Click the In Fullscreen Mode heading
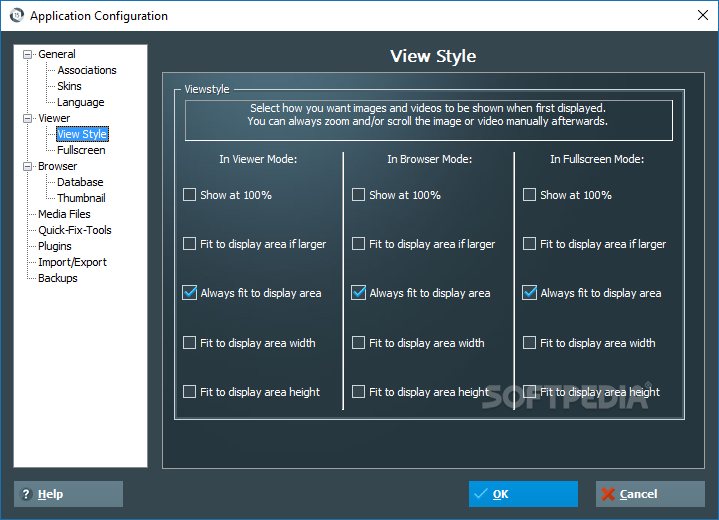Screen dimensions: 719x520 point(597,159)
